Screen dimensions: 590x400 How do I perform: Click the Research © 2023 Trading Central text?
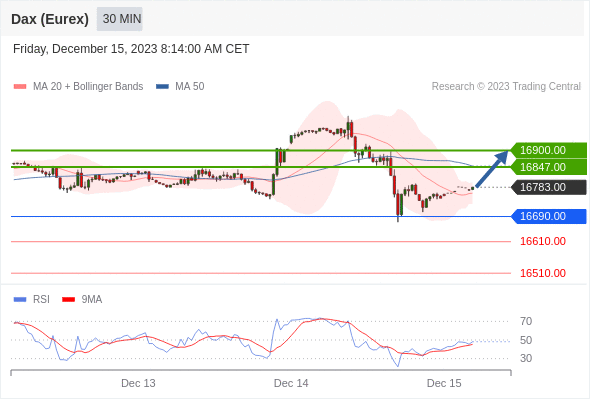point(506,87)
